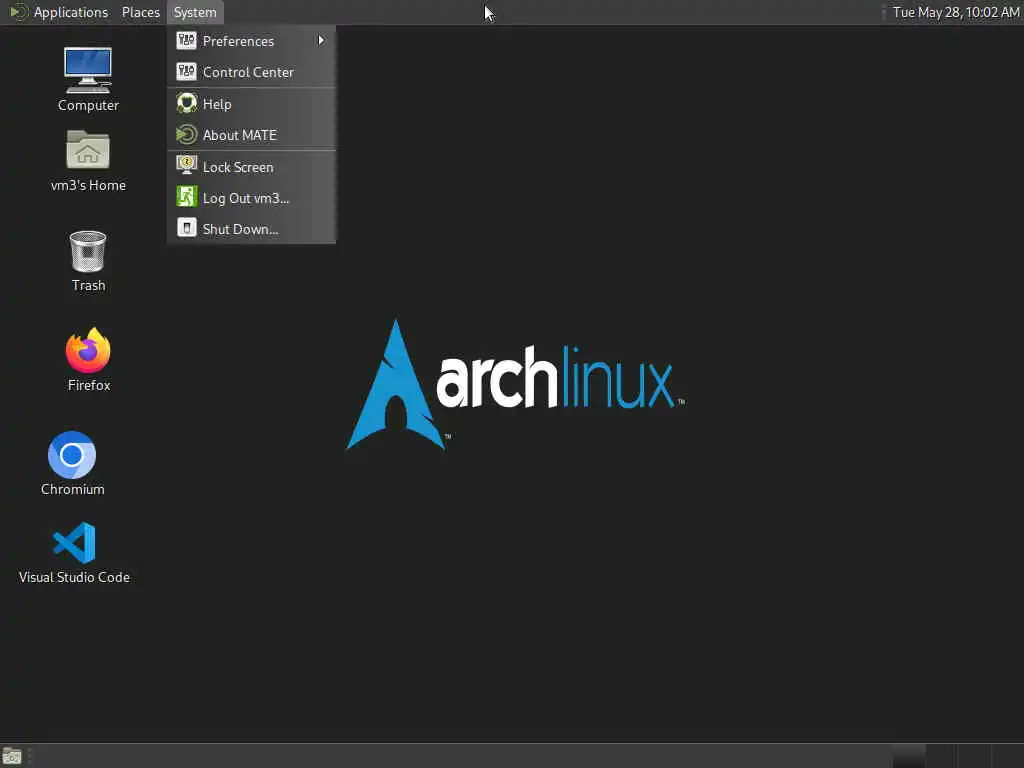
Task: Choose About MATE menu entry
Action: point(251,135)
